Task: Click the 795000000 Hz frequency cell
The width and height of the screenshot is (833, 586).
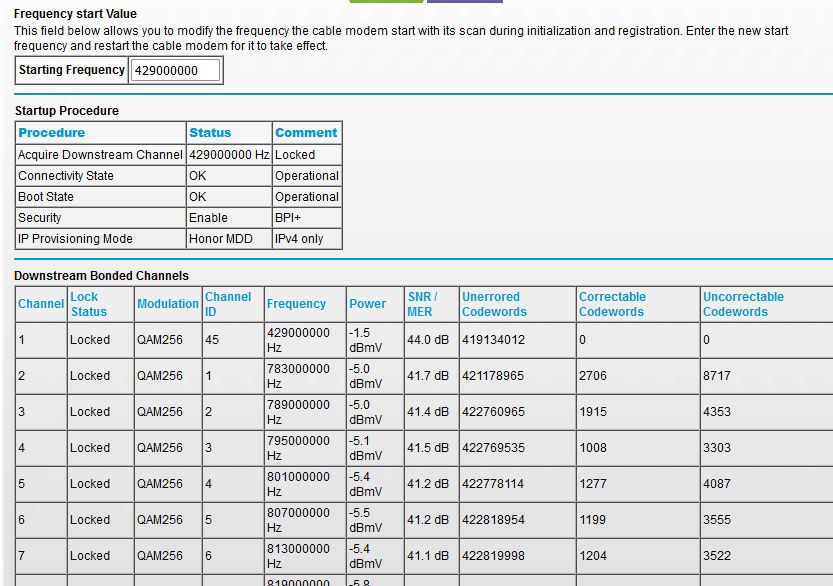Action: tap(305, 448)
